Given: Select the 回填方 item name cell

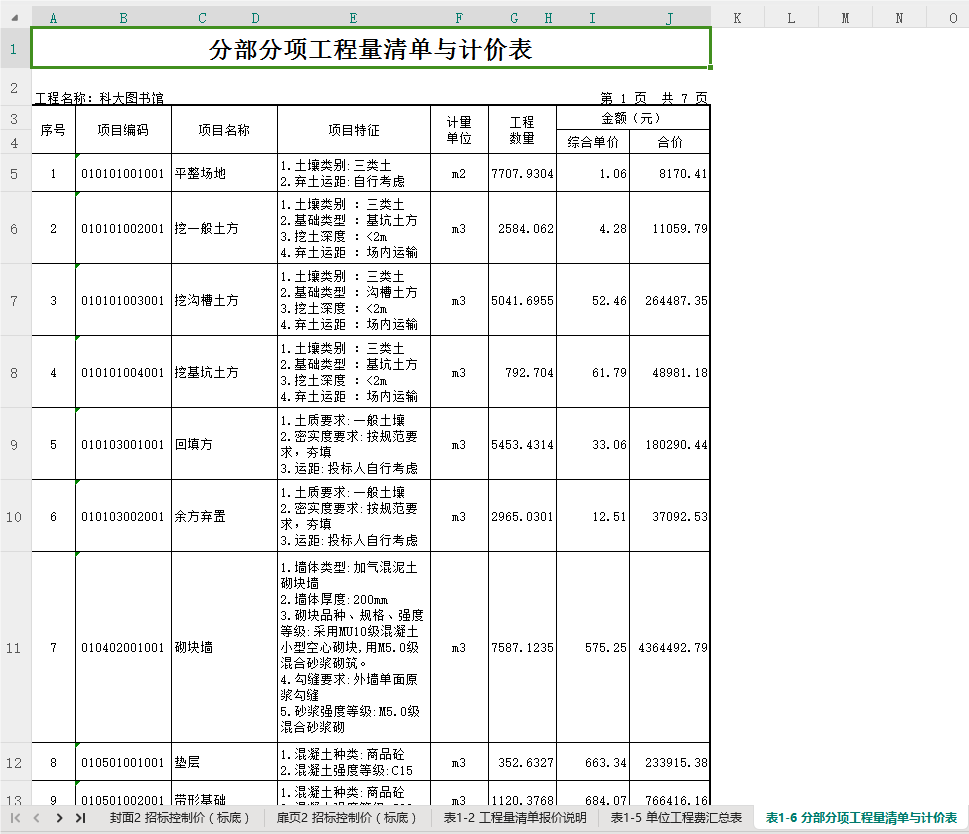Looking at the screenshot, I should [x=224, y=444].
